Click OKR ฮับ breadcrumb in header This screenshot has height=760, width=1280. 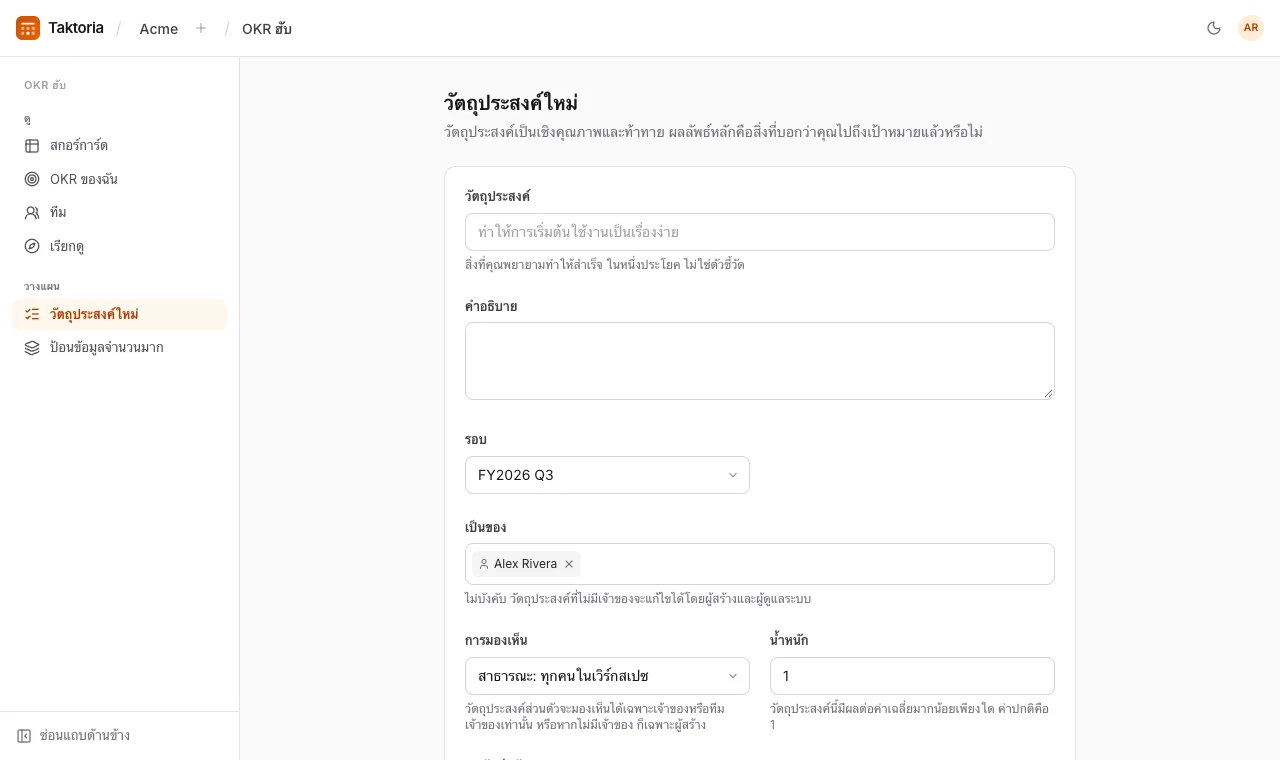(x=267, y=29)
